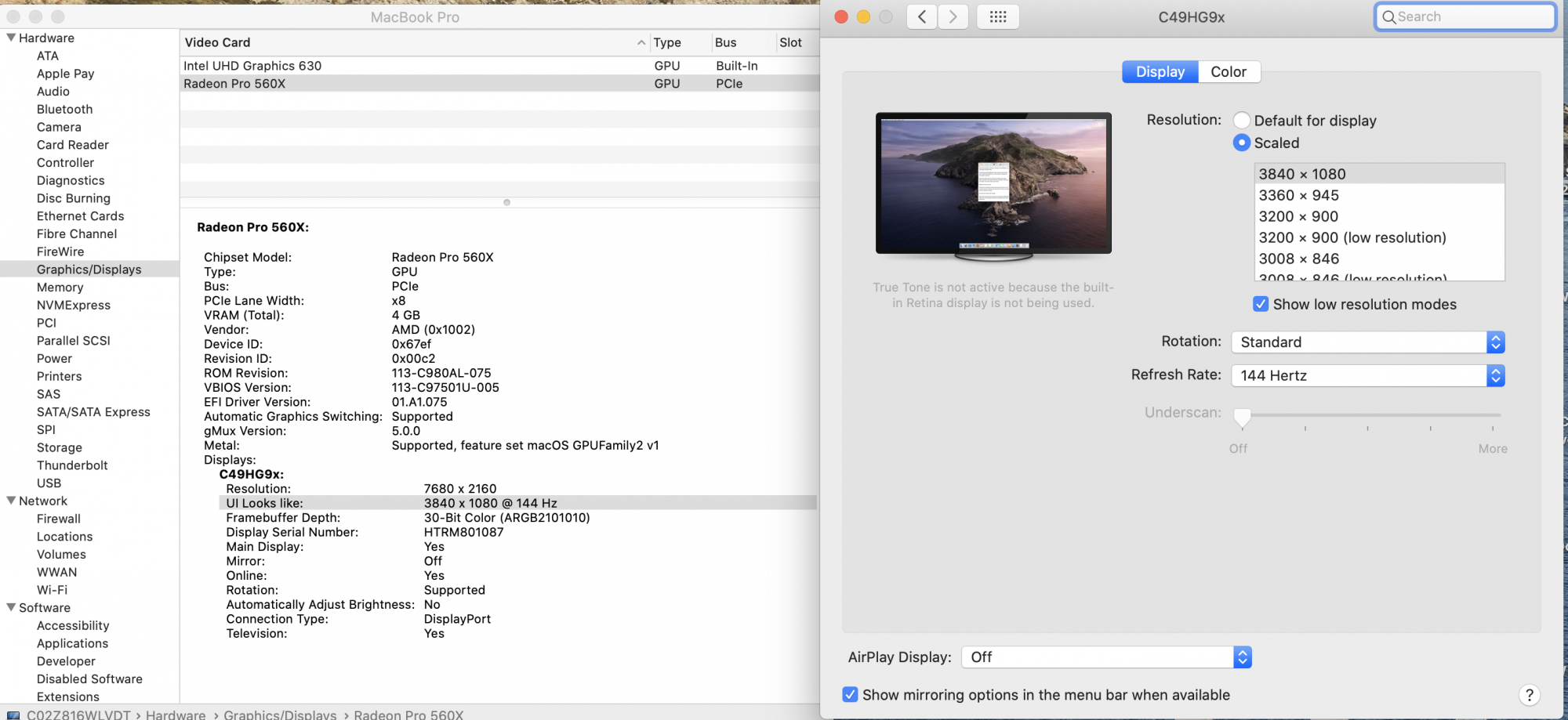1568x720 pixels.
Task: Click the search magnifier icon
Action: click(1388, 17)
